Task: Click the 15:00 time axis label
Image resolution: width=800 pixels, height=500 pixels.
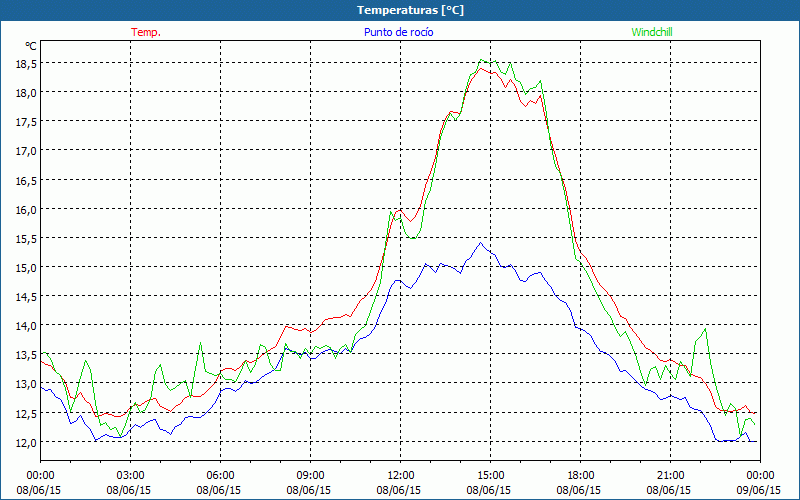Action: point(490,476)
